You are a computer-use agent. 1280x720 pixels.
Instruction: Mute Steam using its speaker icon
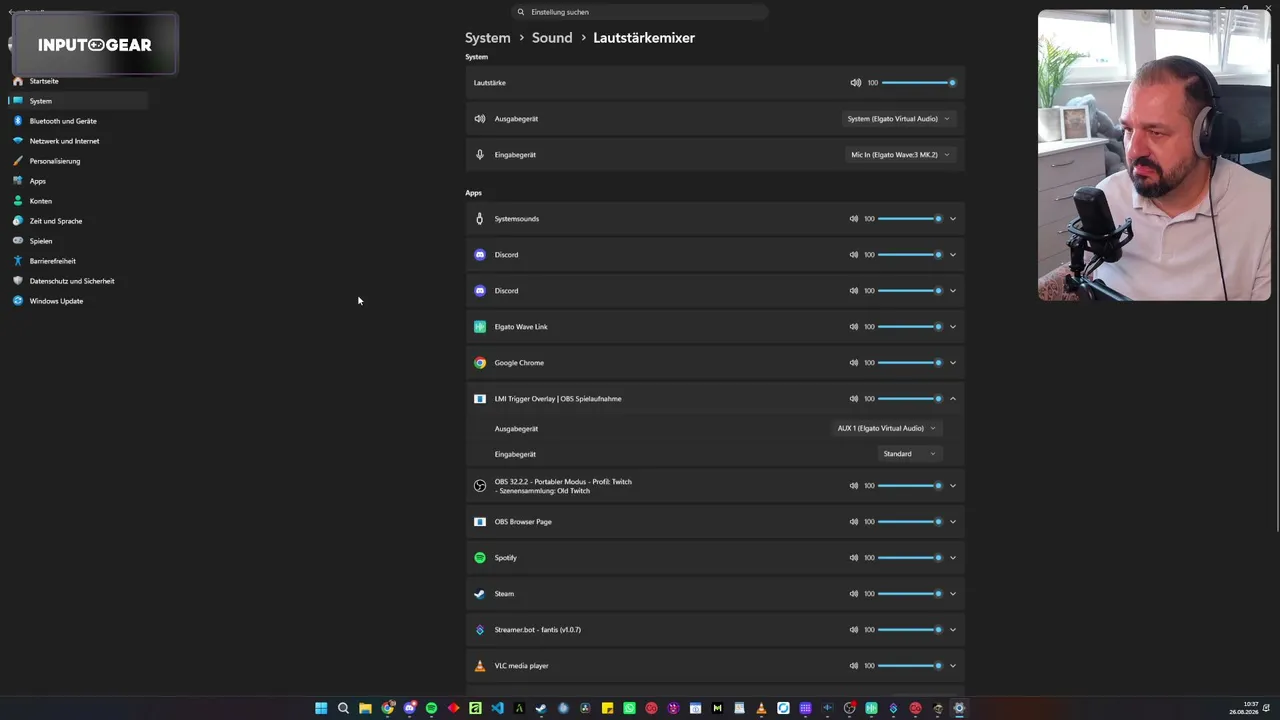[854, 594]
